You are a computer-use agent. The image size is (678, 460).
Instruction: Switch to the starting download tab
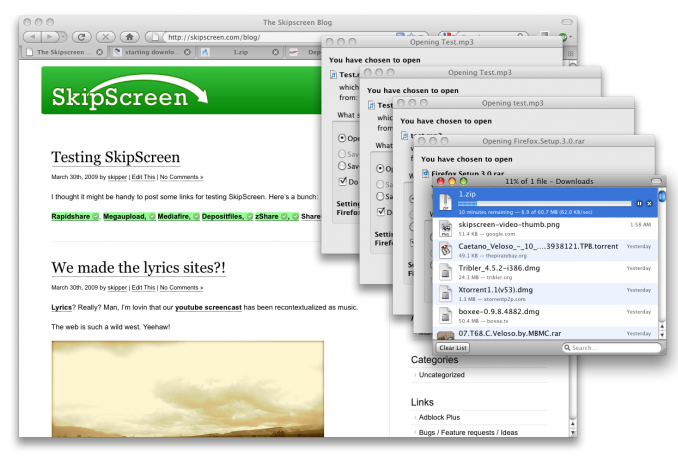(x=150, y=52)
